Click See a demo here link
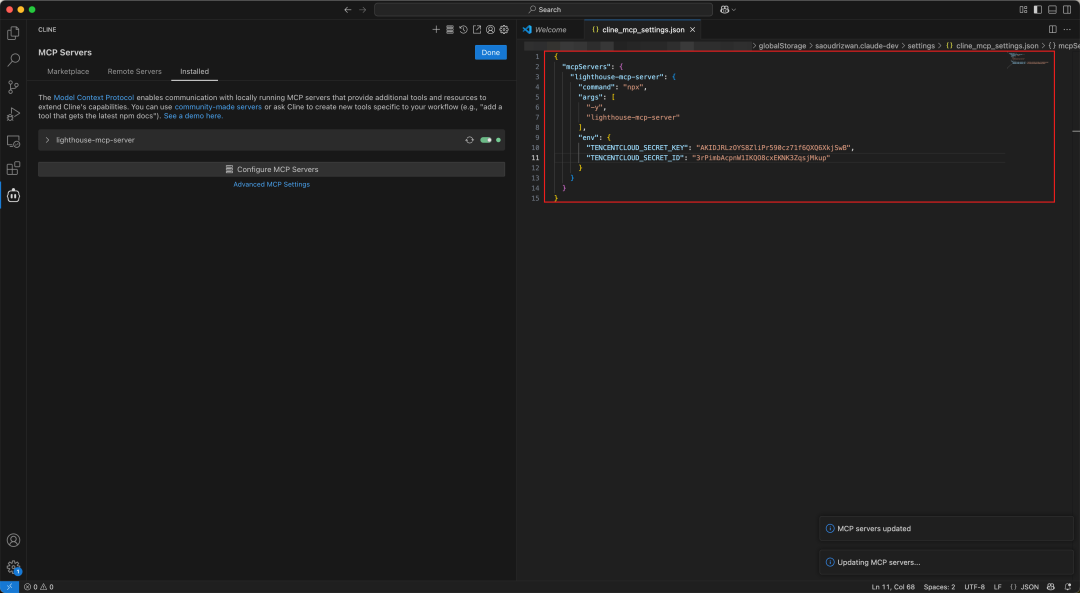Screen dimensions: 1080x593 193,116
